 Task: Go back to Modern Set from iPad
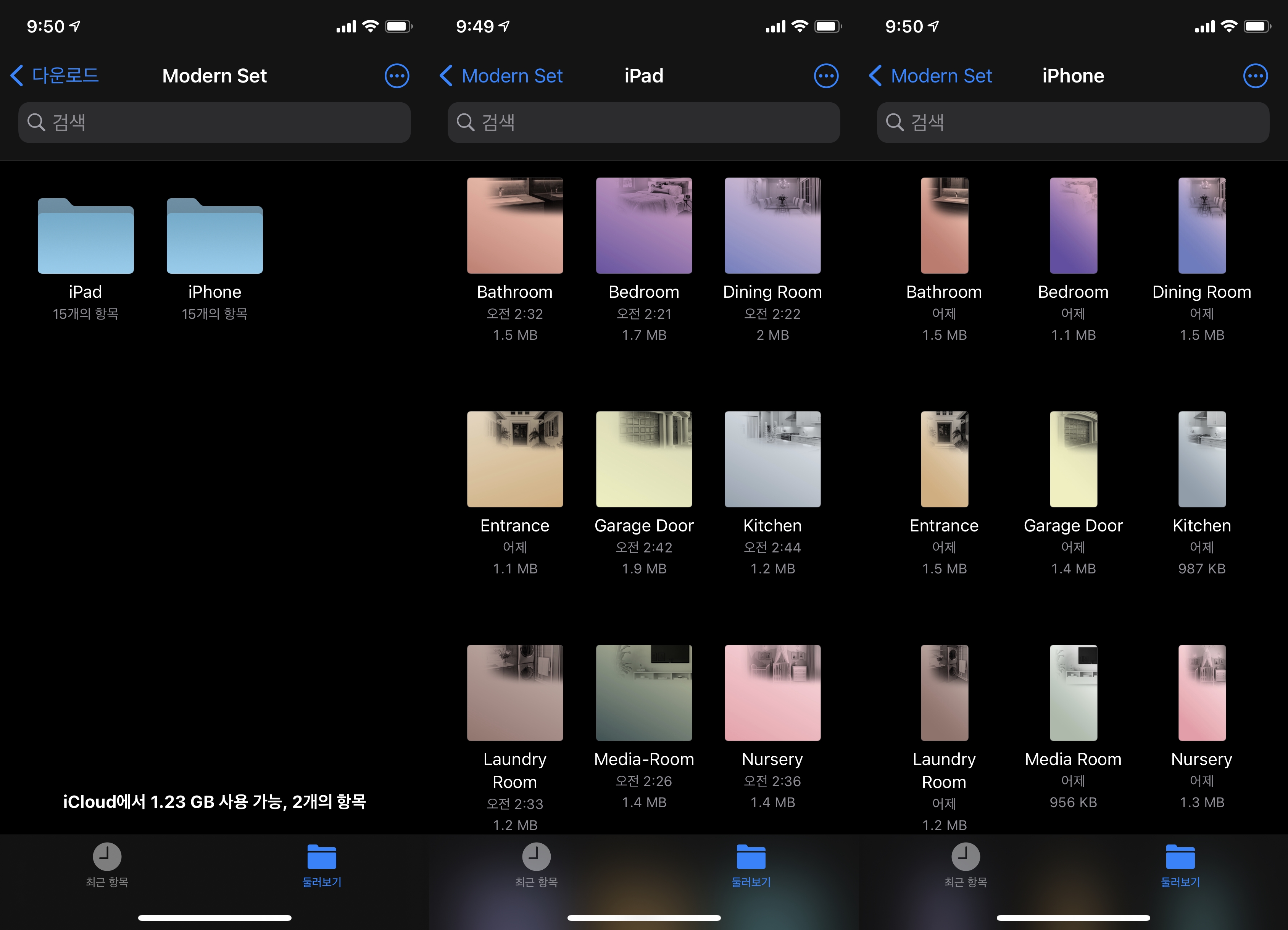501,76
